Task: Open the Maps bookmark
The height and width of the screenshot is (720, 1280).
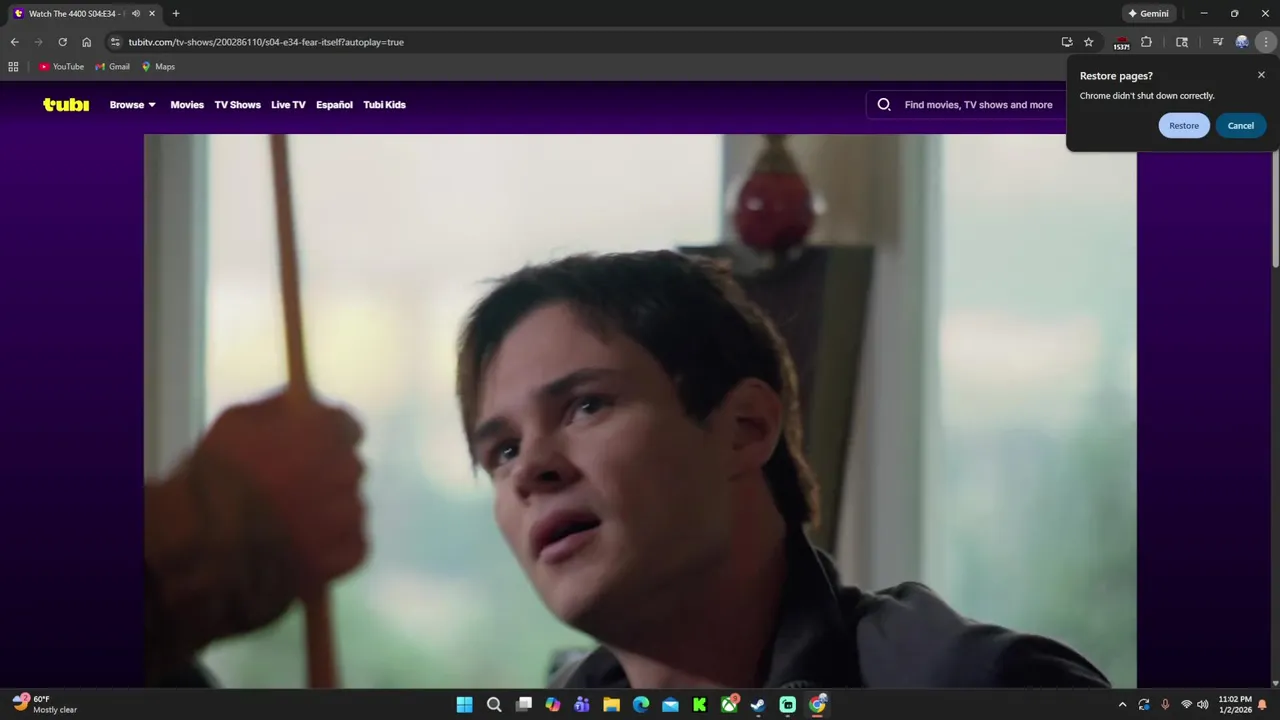Action: coord(158,66)
